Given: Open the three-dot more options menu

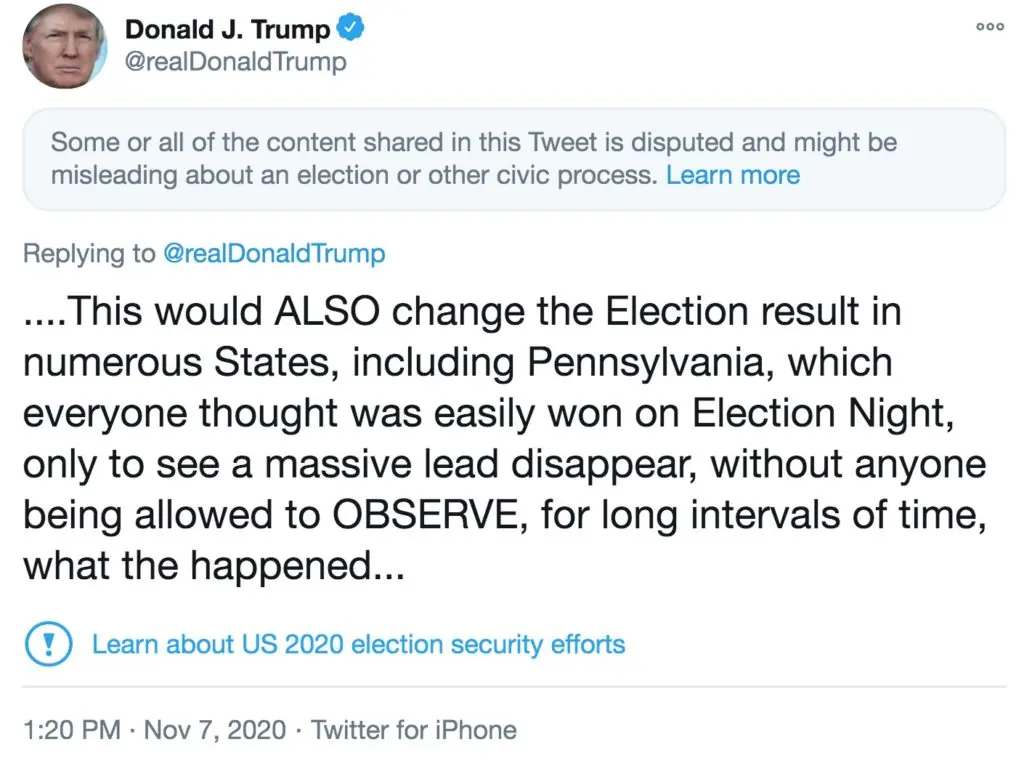Looking at the screenshot, I should click(x=989, y=27).
